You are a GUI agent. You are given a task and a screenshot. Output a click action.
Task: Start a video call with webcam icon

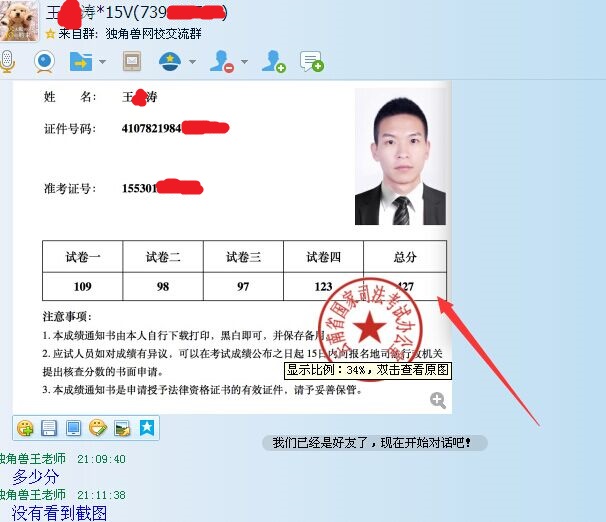coord(44,62)
